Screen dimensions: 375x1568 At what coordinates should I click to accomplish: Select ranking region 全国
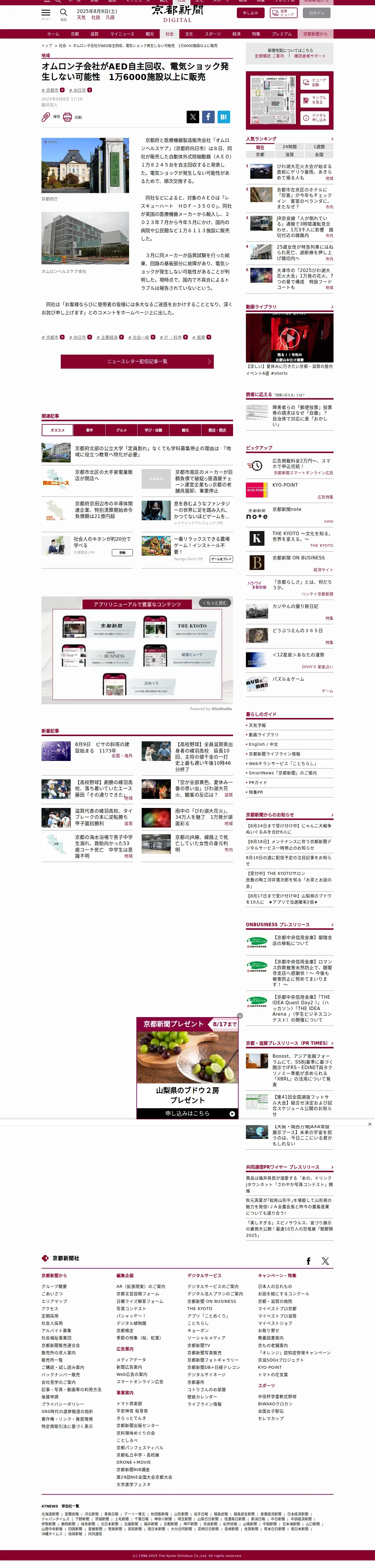[319, 154]
